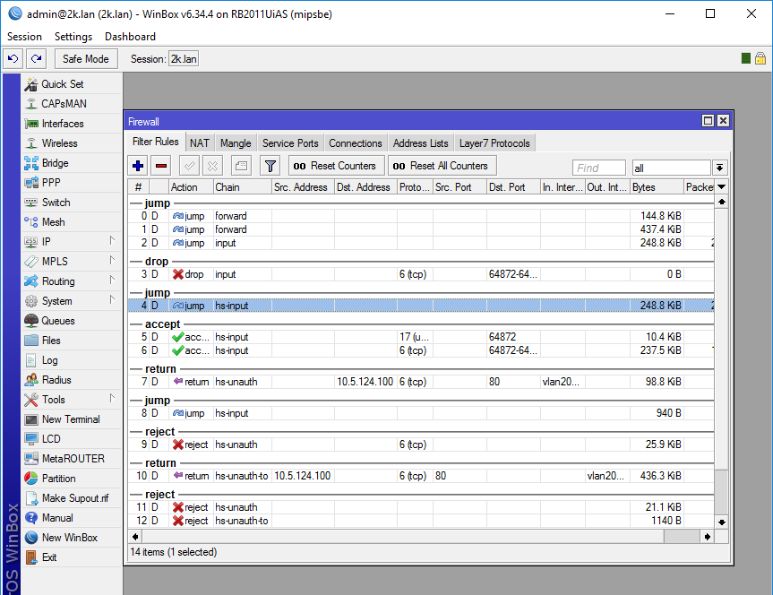Switch to the Layer7 Protocols tab

tap(494, 143)
